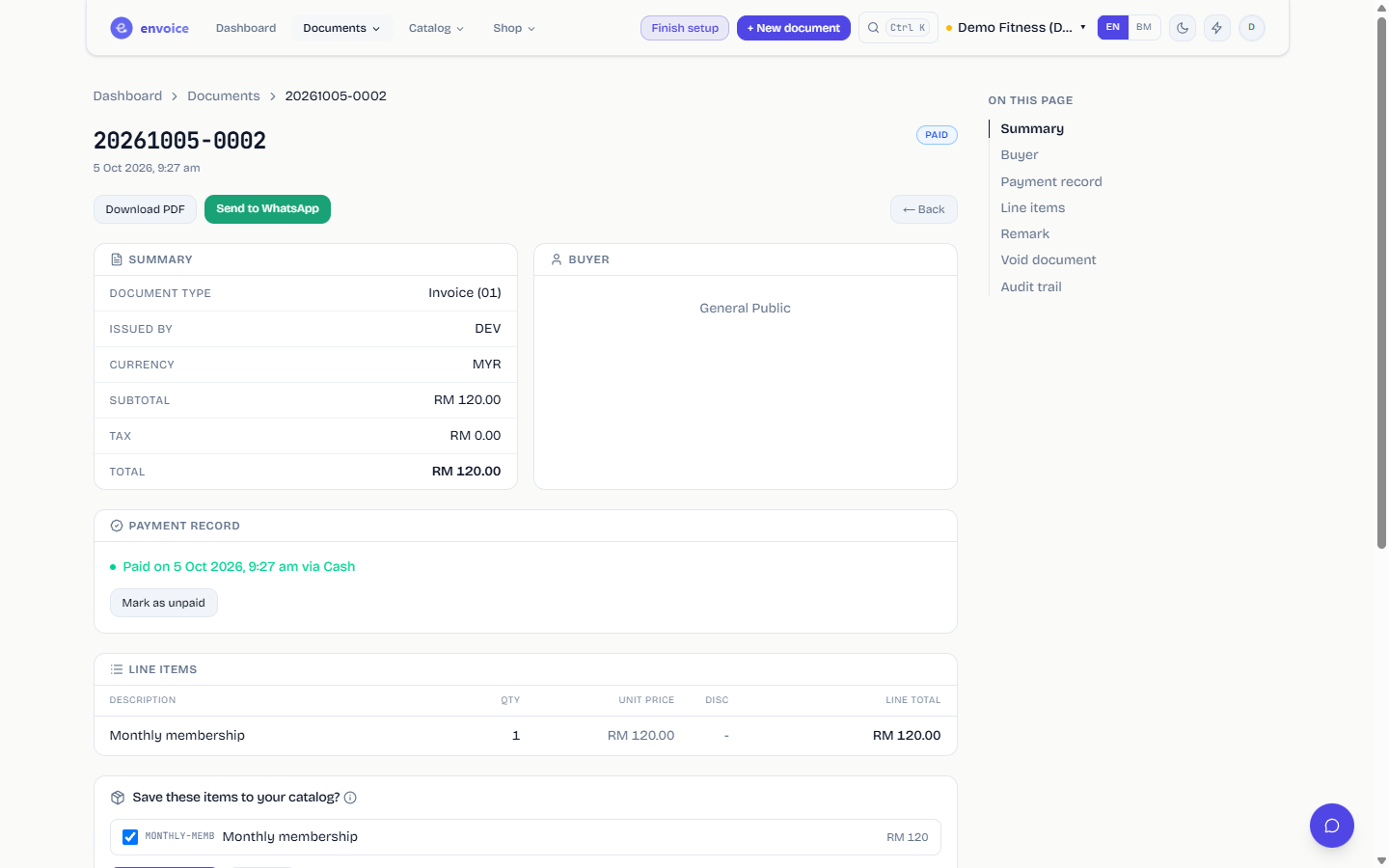Screen dimensions: 1389x868
Task: Expand the Shop dropdown menu
Action: 514,28
